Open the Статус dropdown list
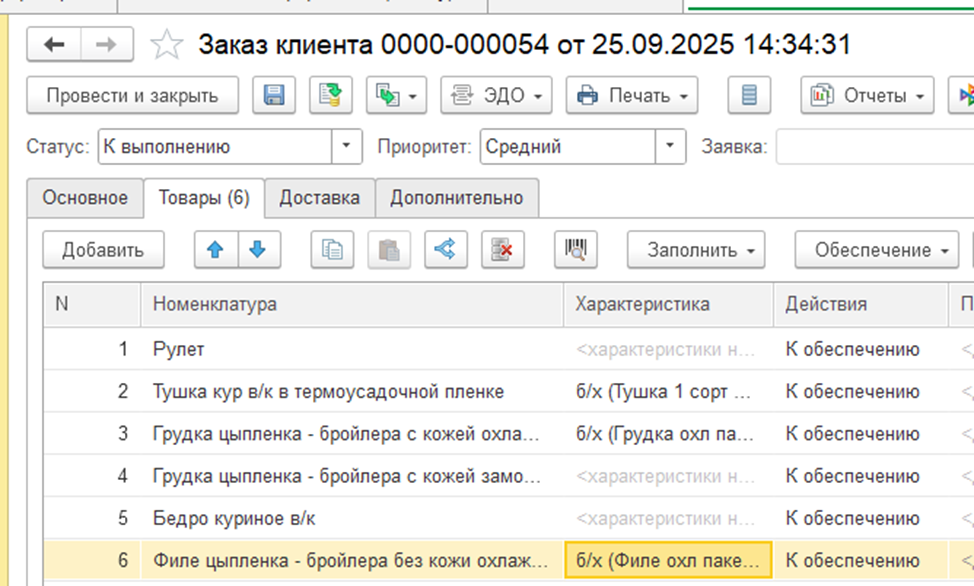This screenshot has height=586, width=974. tap(346, 147)
